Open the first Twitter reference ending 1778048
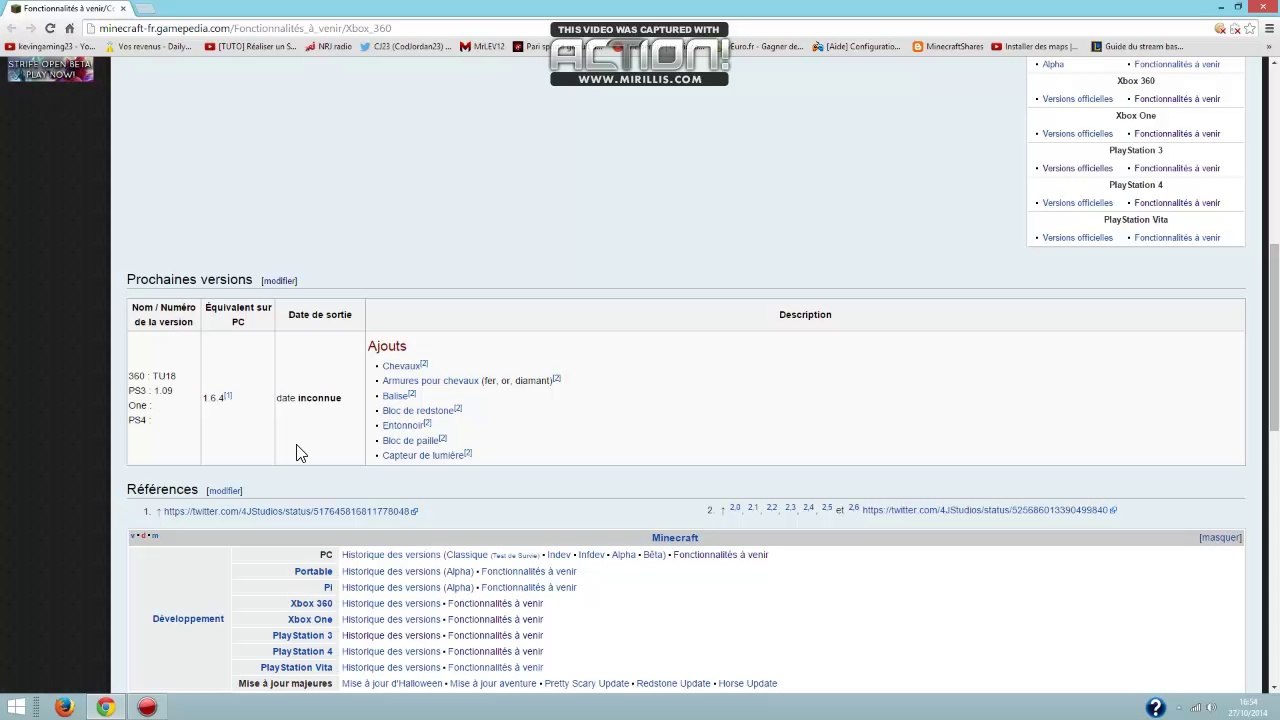This screenshot has height=720, width=1280. tap(290, 512)
